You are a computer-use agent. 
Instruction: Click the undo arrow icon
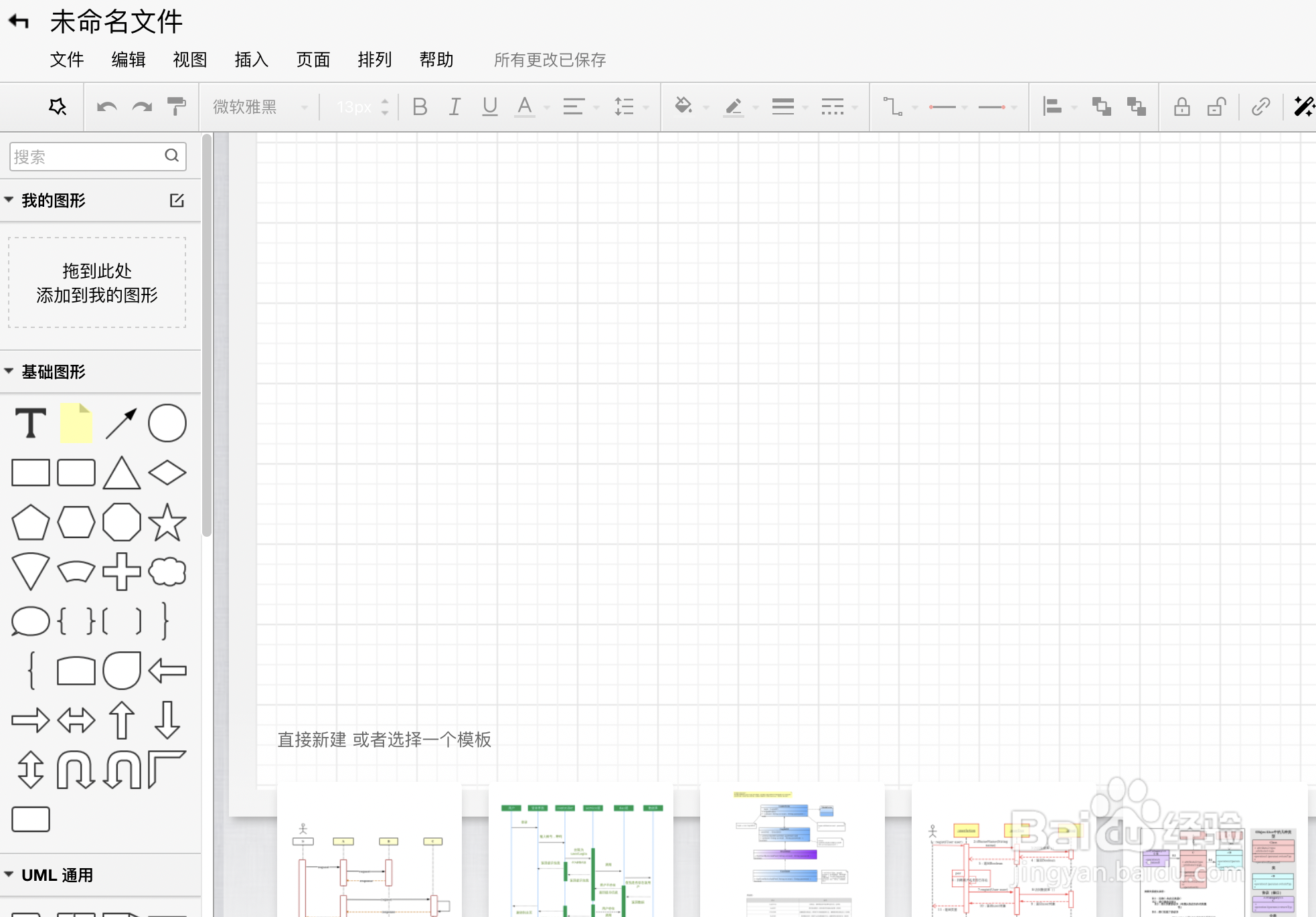point(106,107)
